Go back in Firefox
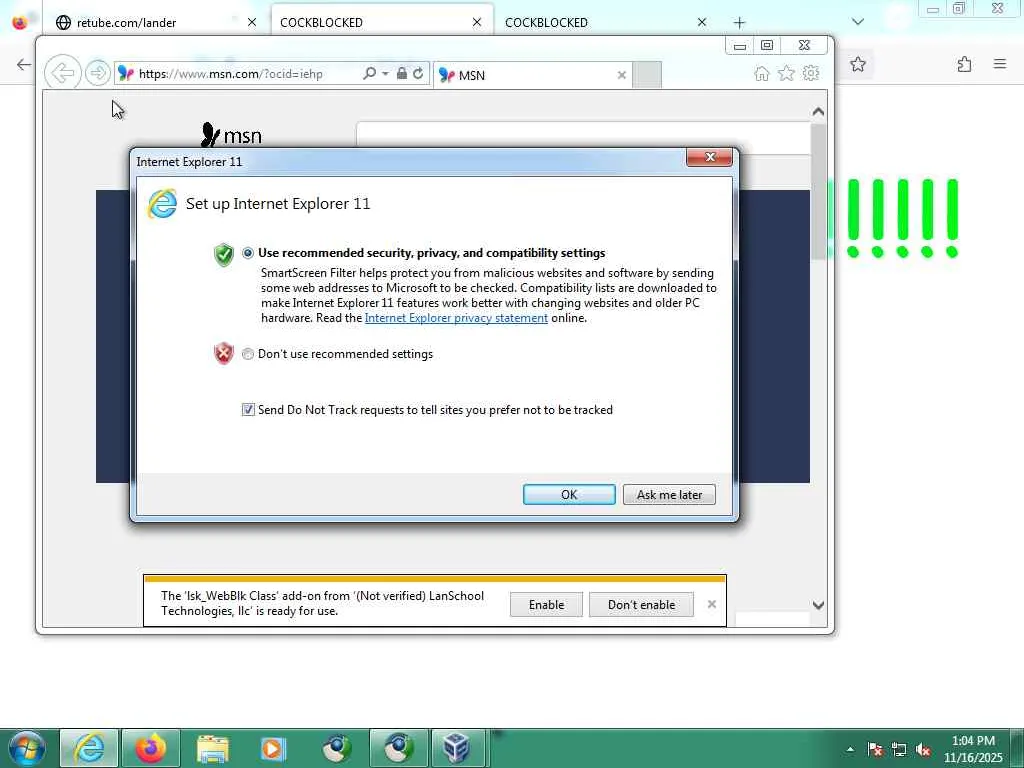The width and height of the screenshot is (1024, 768). click(24, 64)
